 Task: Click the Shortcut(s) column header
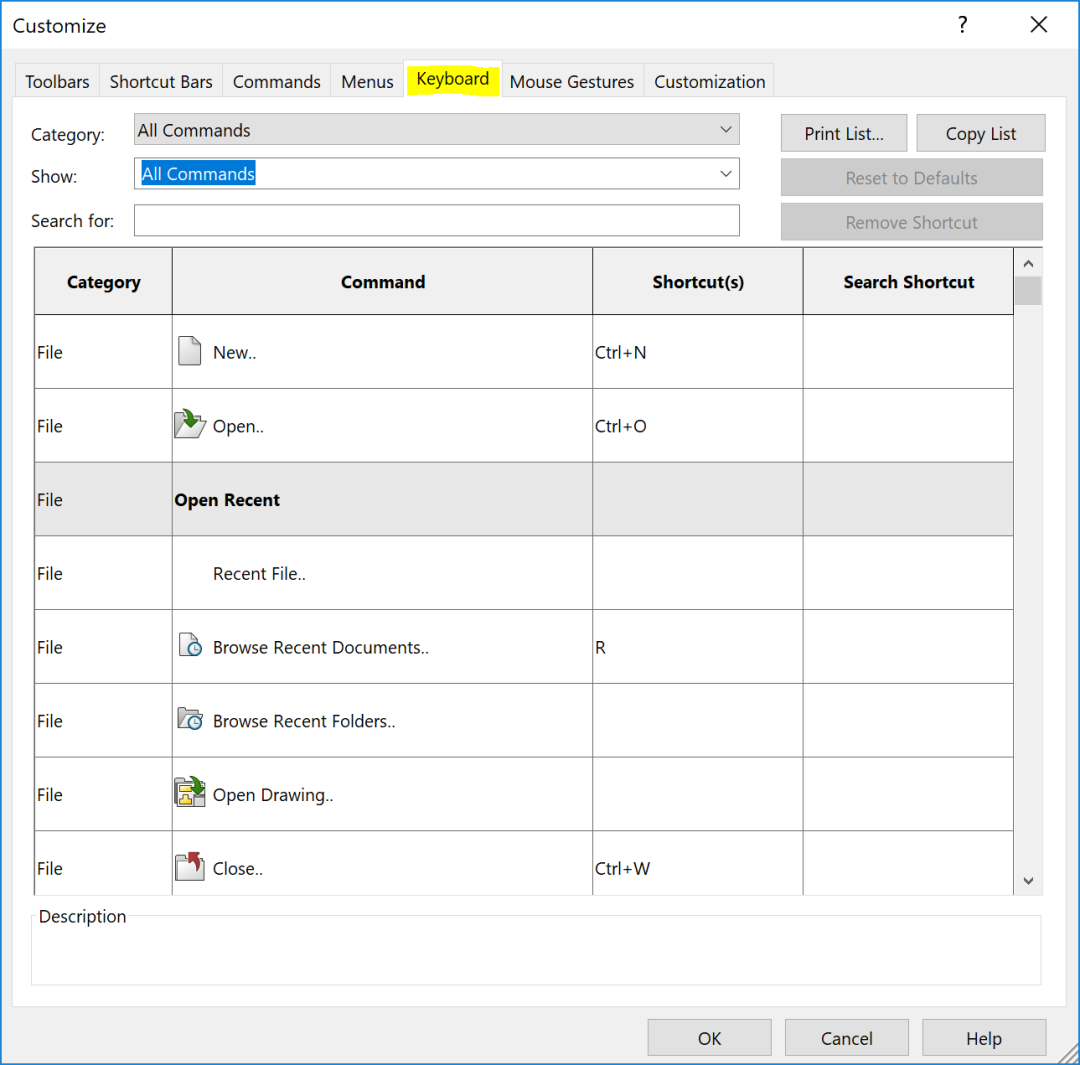pos(698,282)
